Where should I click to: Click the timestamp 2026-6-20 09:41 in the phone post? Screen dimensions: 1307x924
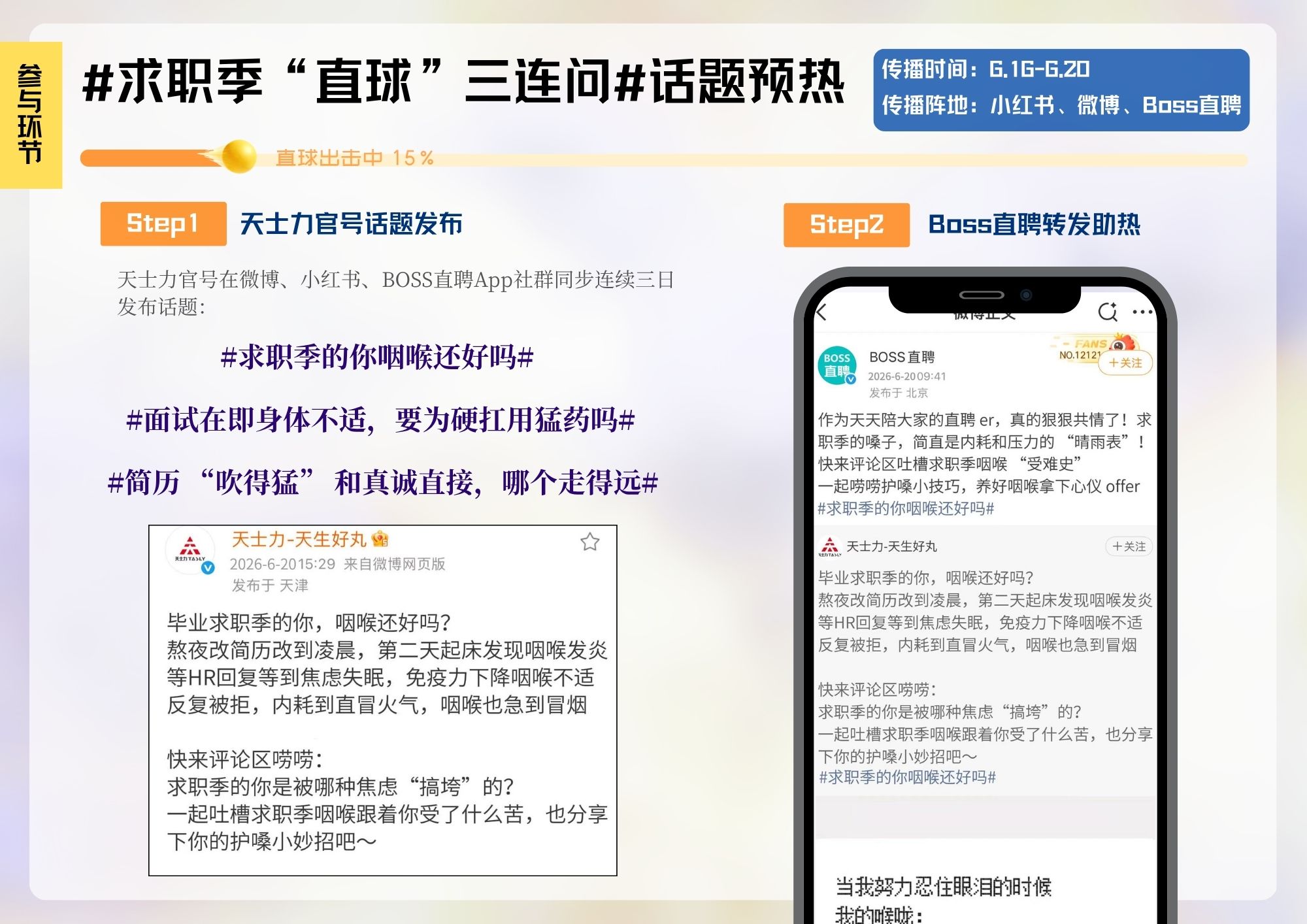906,376
